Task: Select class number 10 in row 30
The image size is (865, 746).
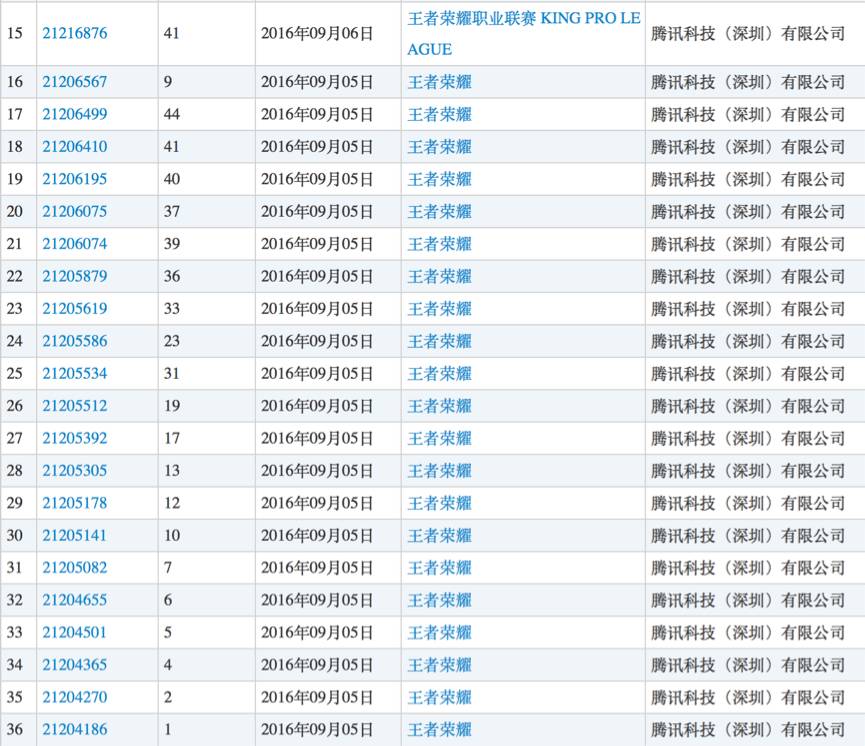Action: [172, 535]
